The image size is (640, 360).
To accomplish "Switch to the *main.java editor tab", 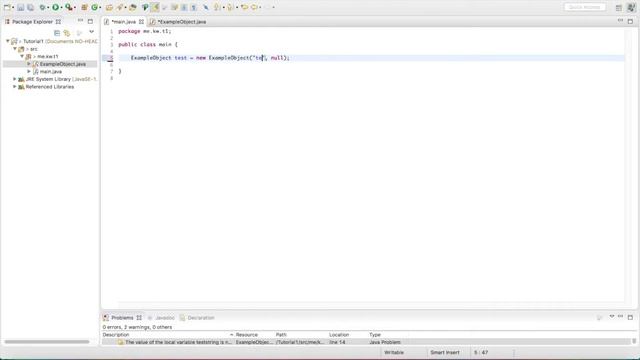I will (123, 22).
